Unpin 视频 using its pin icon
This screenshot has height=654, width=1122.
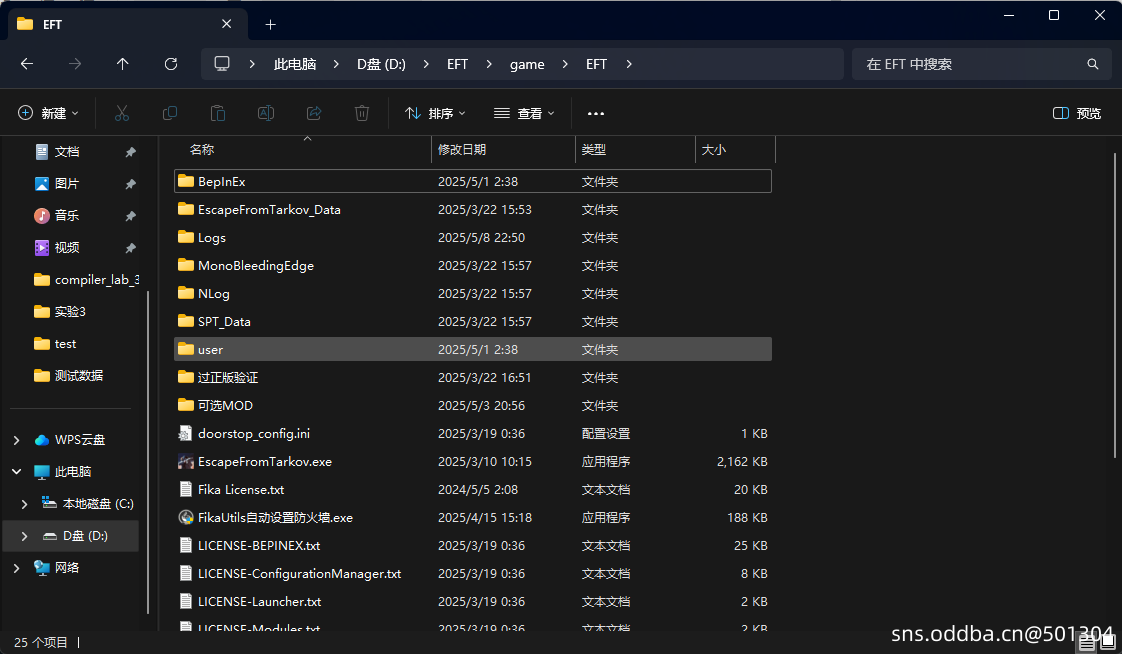130,248
